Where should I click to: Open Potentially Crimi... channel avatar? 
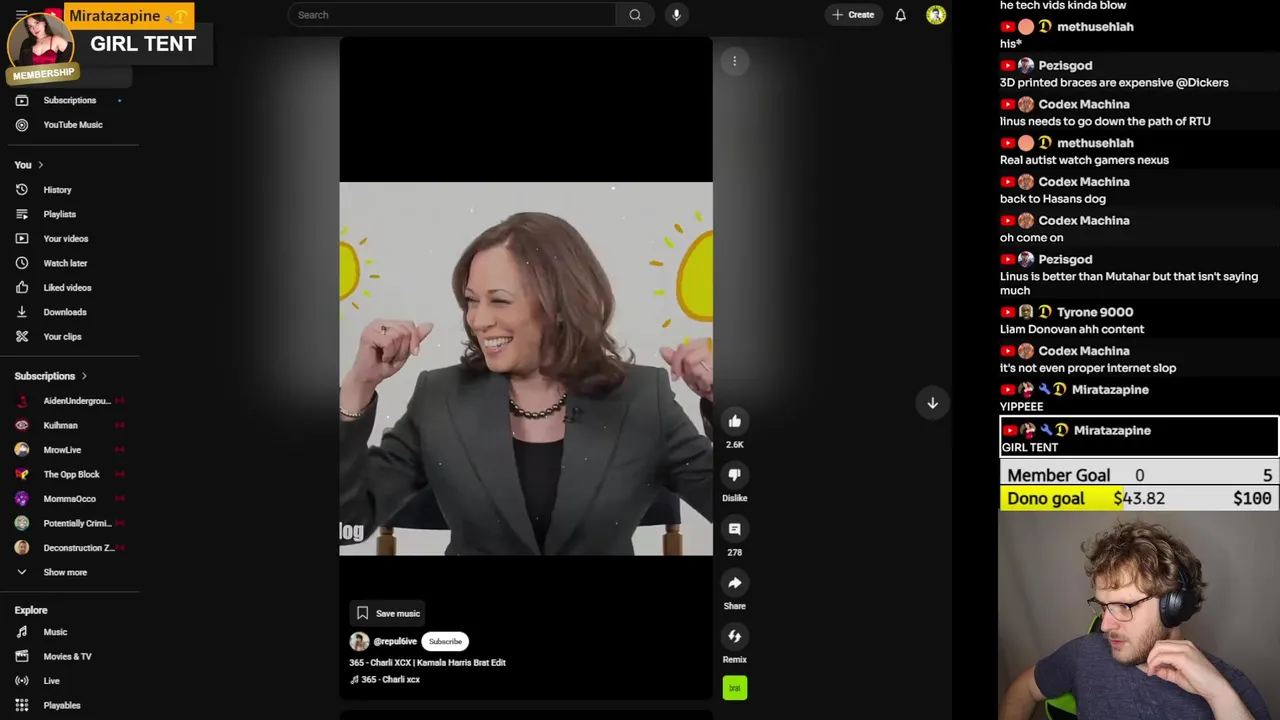[x=22, y=523]
